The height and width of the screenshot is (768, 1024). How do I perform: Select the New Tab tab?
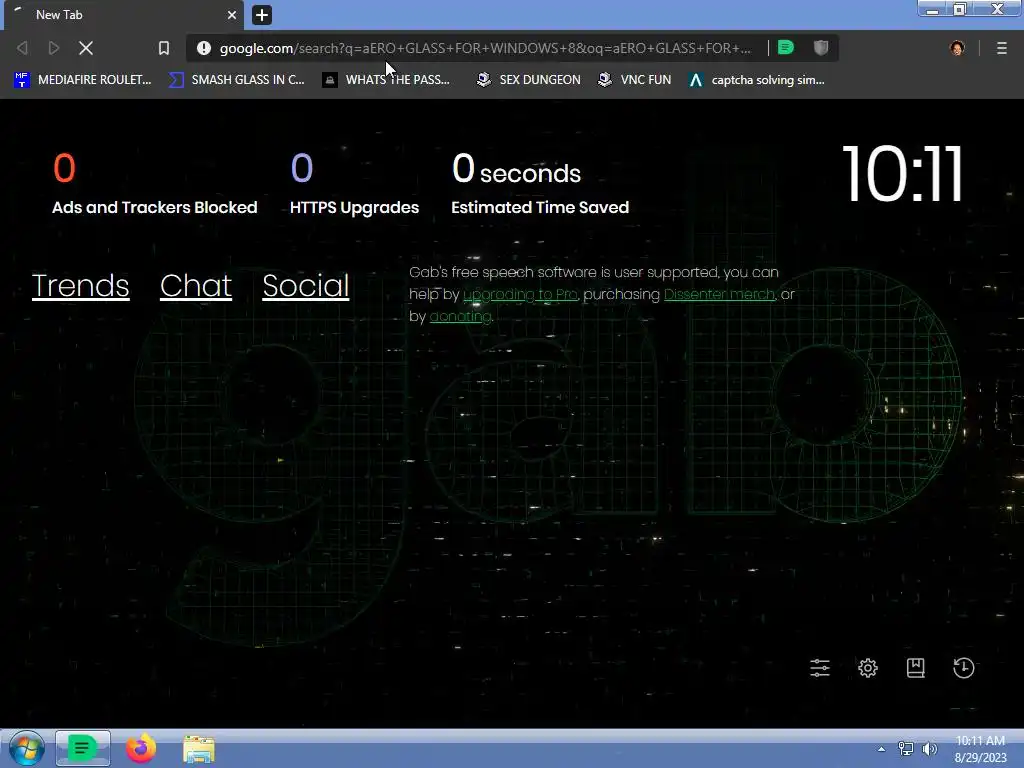click(124, 15)
